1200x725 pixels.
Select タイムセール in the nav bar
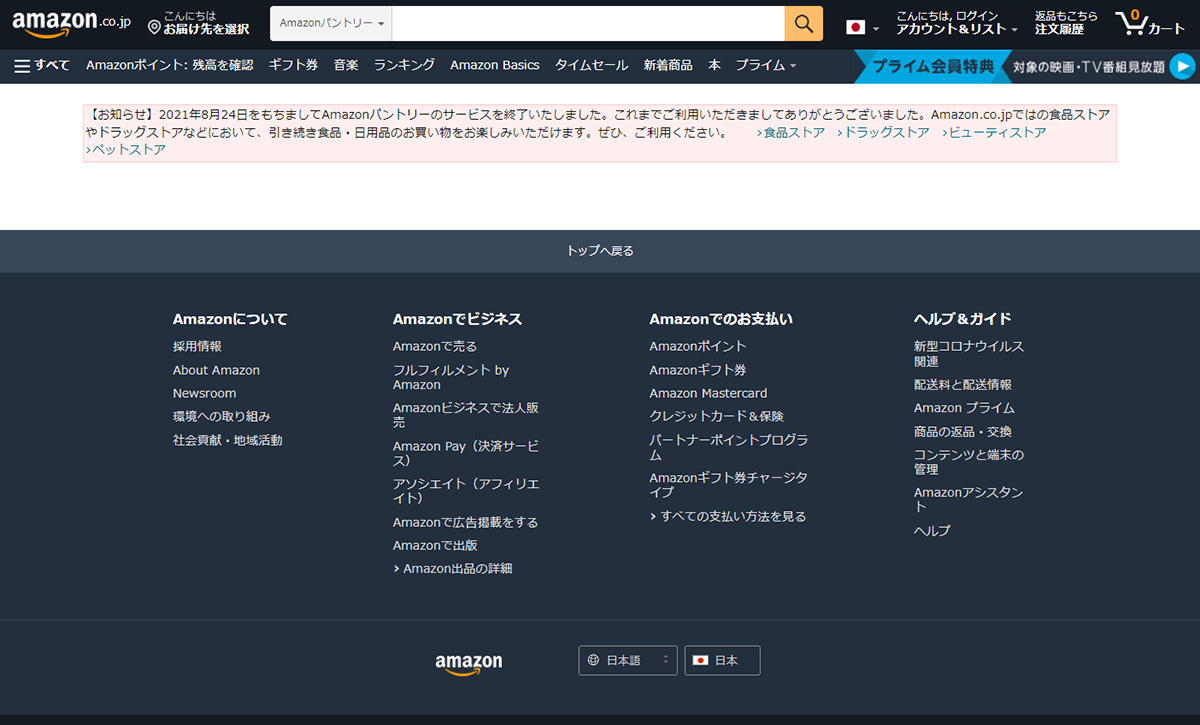point(591,65)
